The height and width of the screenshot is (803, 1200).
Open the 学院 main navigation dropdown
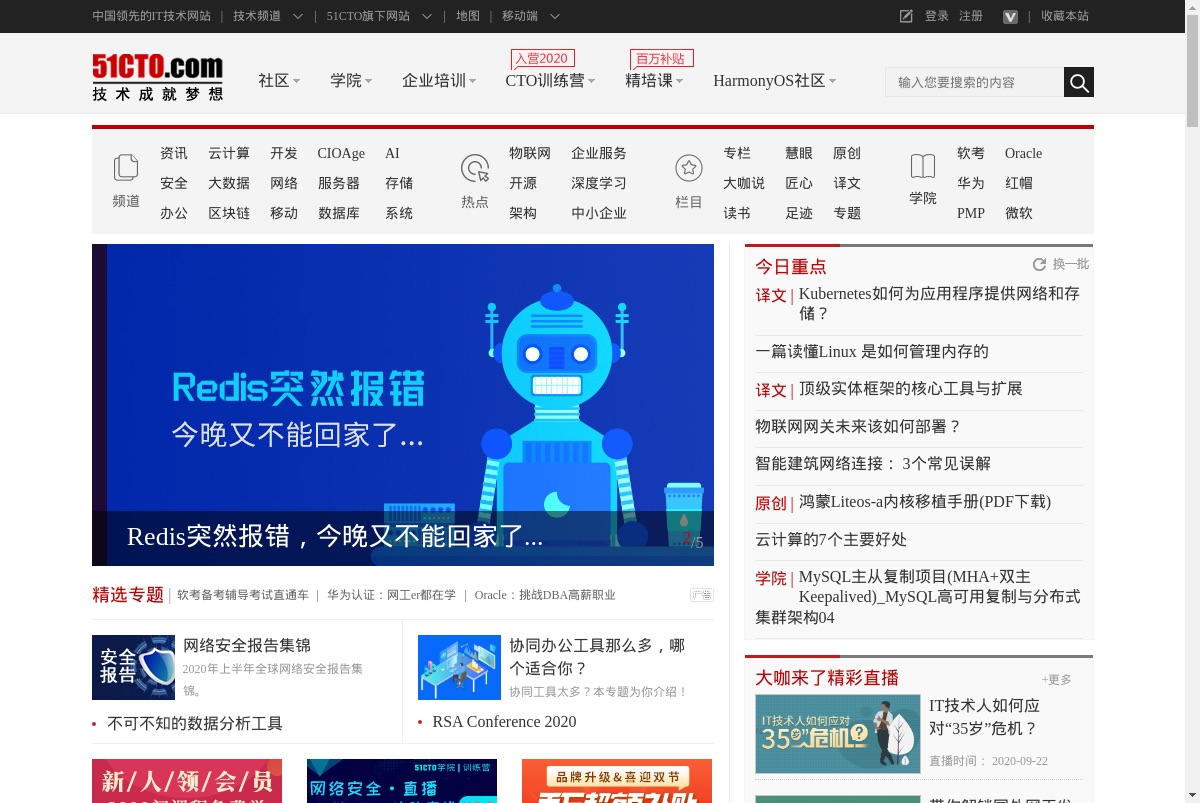click(x=351, y=81)
